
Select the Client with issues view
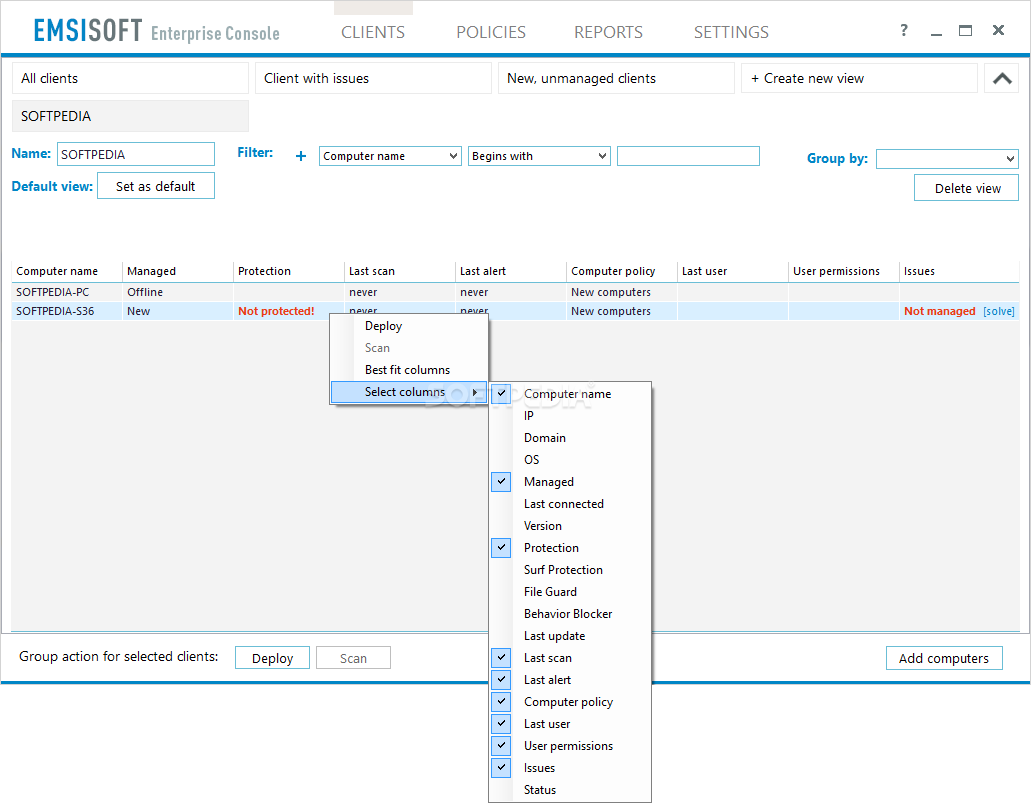click(373, 78)
